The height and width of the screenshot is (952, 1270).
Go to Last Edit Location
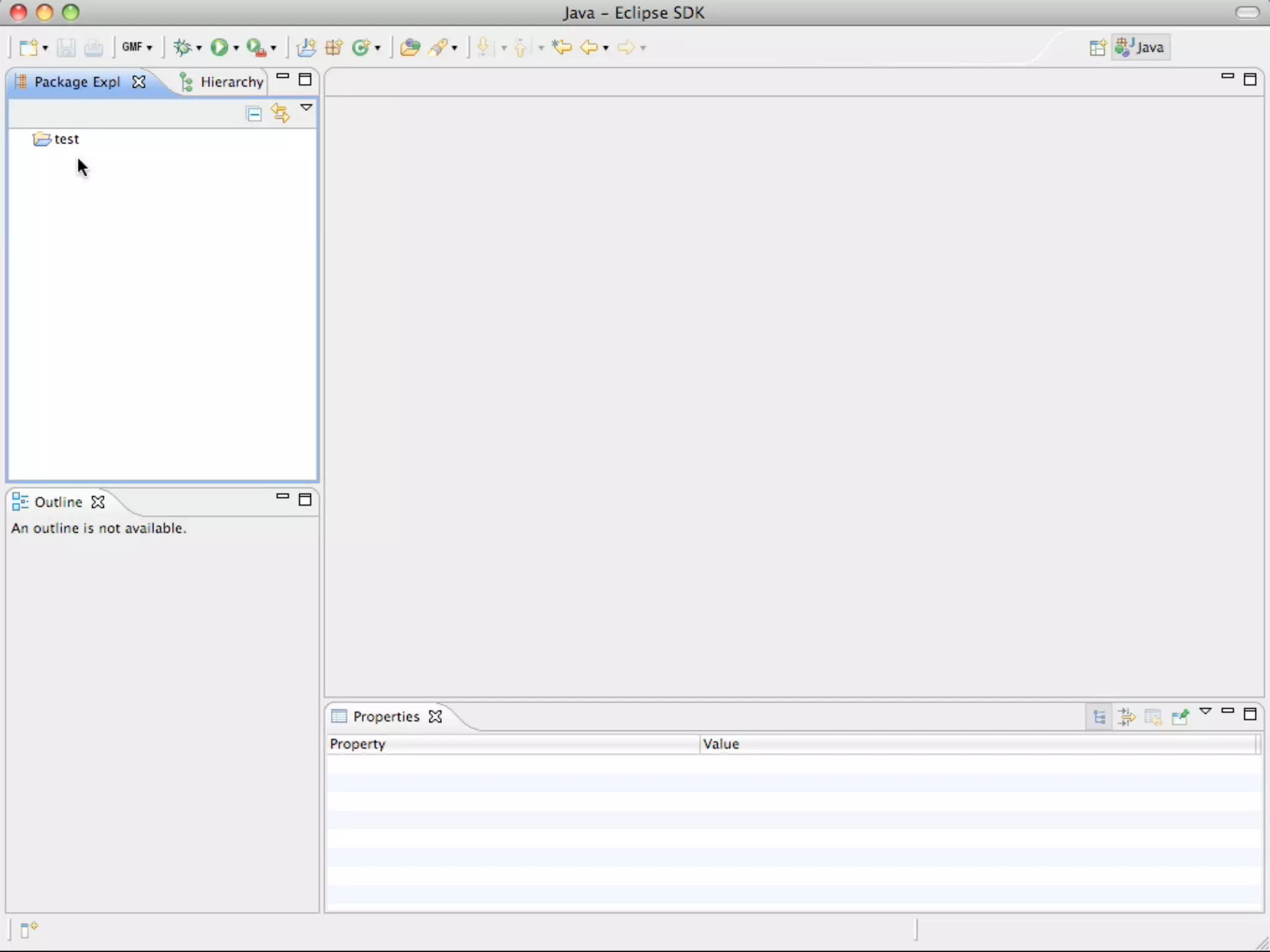coord(561,47)
